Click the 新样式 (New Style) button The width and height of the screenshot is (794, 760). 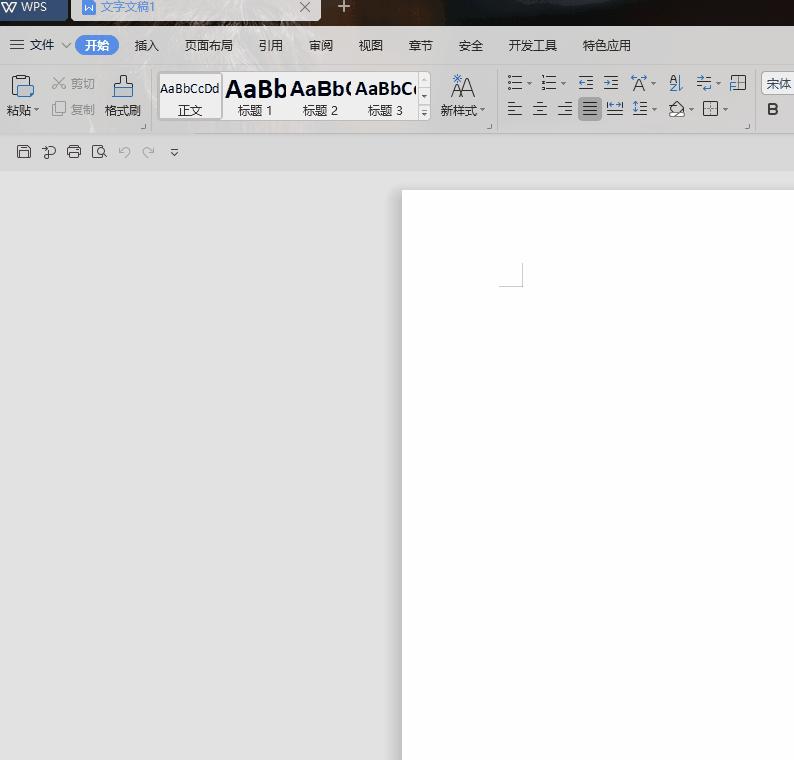tap(462, 96)
